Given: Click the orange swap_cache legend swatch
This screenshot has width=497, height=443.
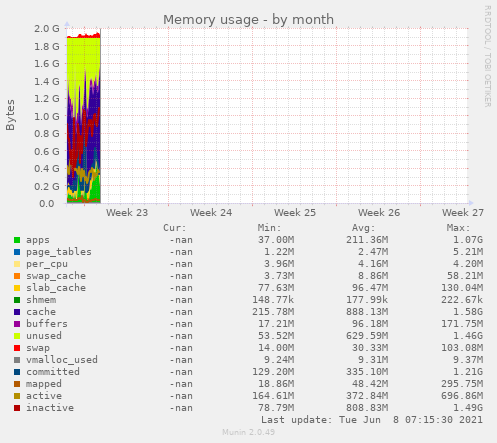Looking at the screenshot, I should point(17,276).
